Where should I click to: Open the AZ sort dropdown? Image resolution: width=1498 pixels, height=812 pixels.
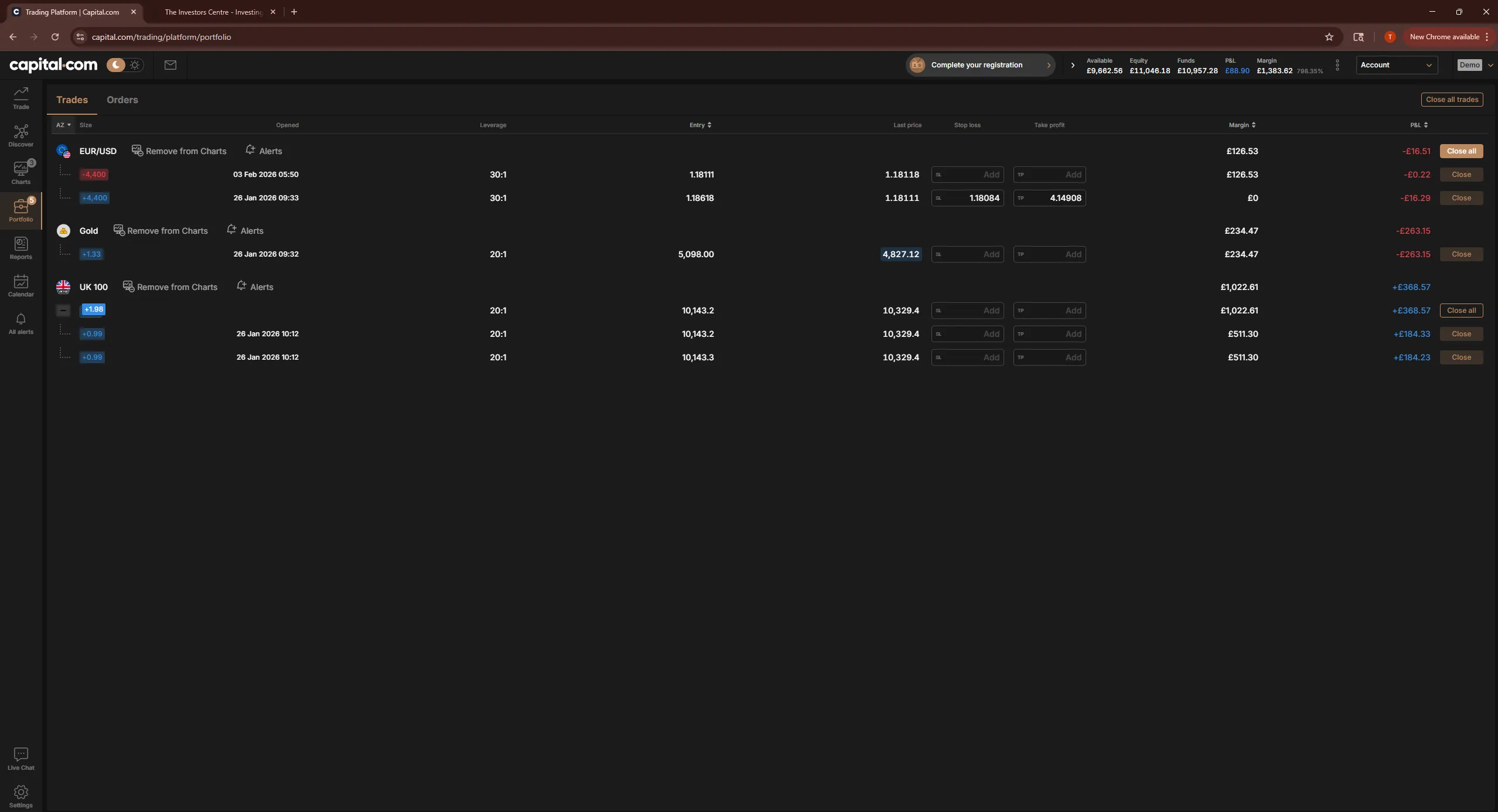[63, 125]
